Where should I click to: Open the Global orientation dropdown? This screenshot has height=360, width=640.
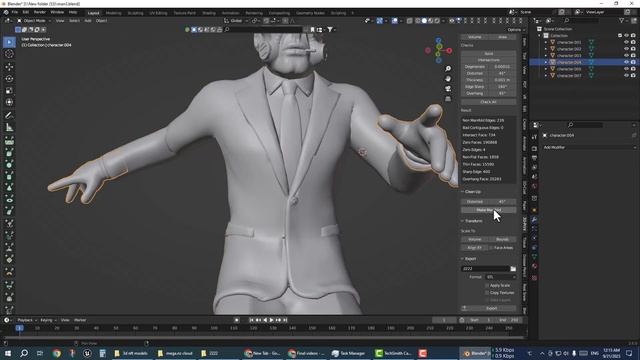236,20
